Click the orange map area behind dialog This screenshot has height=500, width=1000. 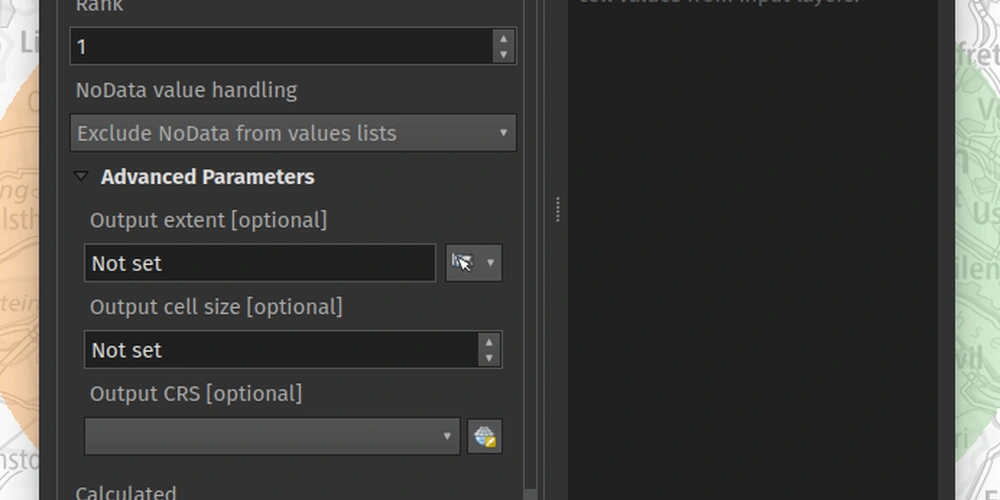click(19, 255)
